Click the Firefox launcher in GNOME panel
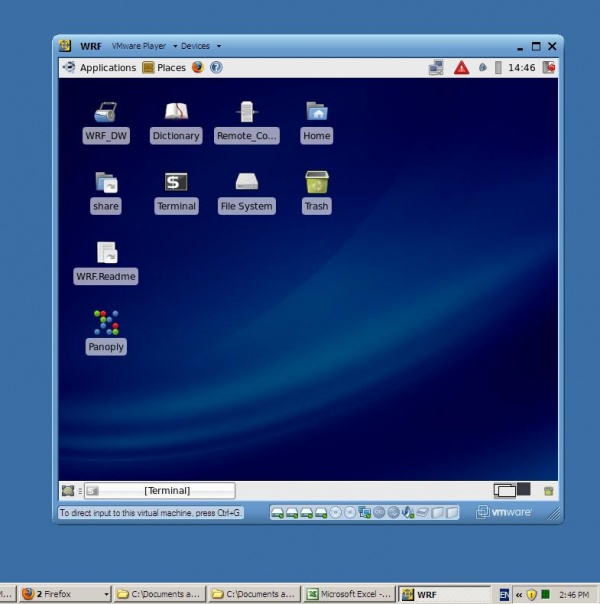Screen dimensions: 600x604 click(198, 68)
